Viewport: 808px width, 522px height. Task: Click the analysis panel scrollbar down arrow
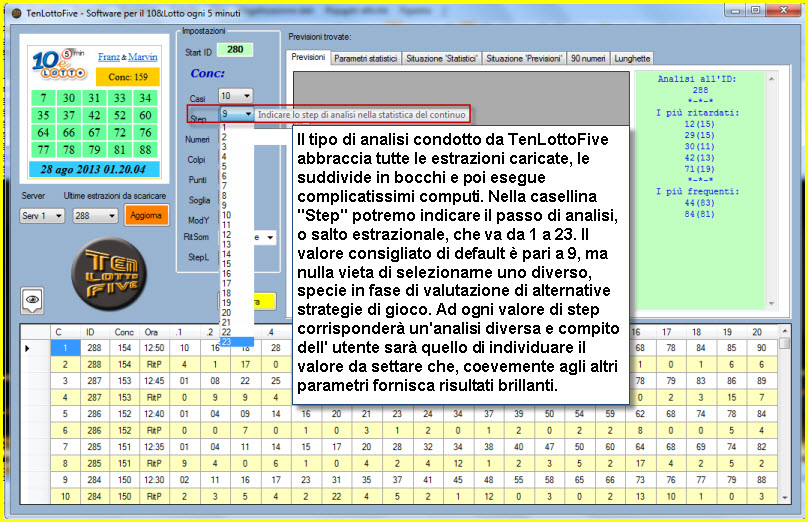(771, 304)
